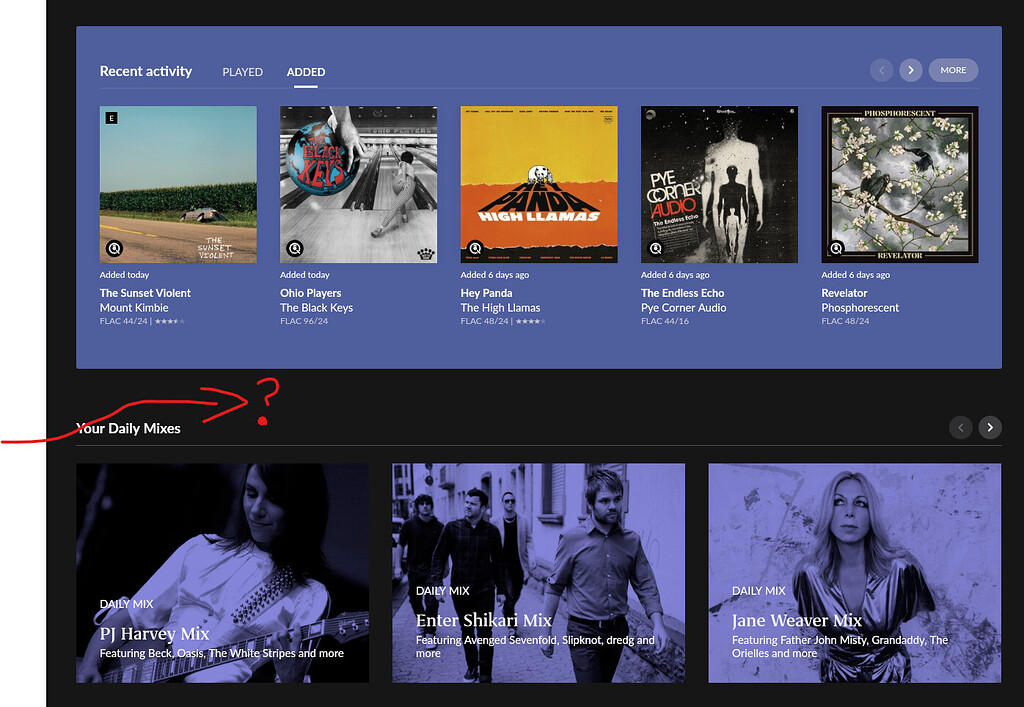Click the Qobuz badge on The Endless Echo cover
The width and height of the screenshot is (1024, 707).
653,248
